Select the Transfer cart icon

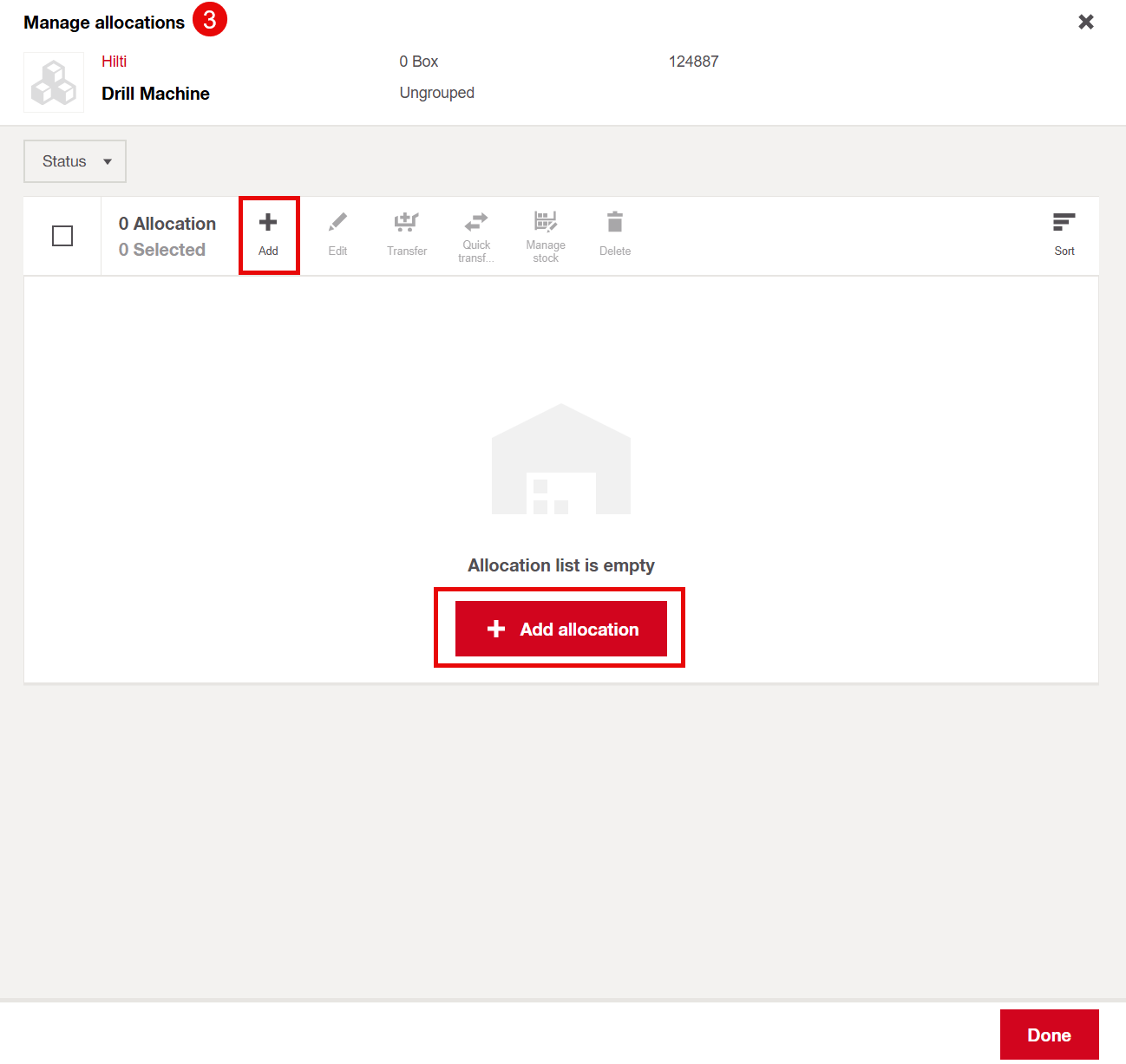click(407, 223)
